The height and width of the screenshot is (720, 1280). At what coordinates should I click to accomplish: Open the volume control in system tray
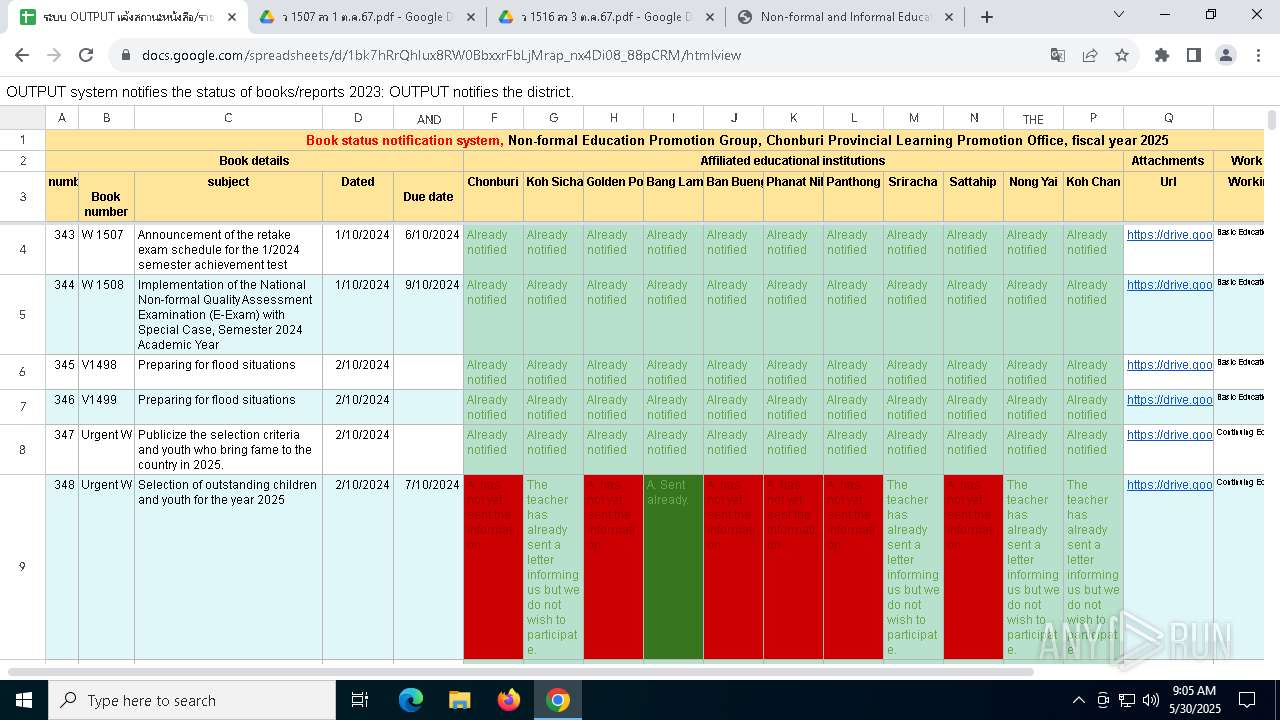pyautogui.click(x=1151, y=700)
